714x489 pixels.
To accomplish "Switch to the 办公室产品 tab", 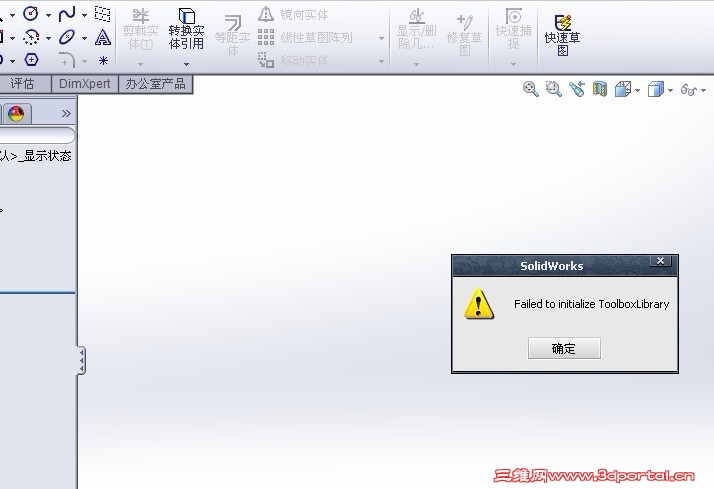I will tap(155, 84).
